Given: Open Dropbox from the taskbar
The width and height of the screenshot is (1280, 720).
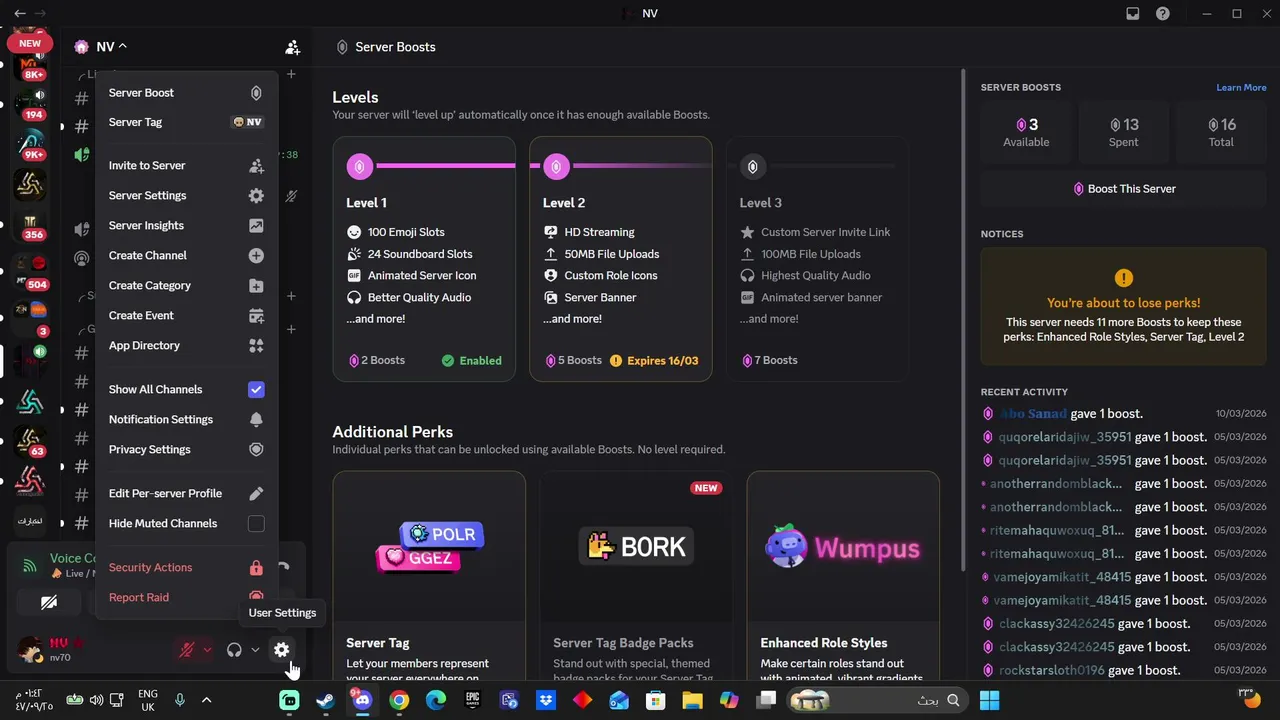Looking at the screenshot, I should click(546, 701).
